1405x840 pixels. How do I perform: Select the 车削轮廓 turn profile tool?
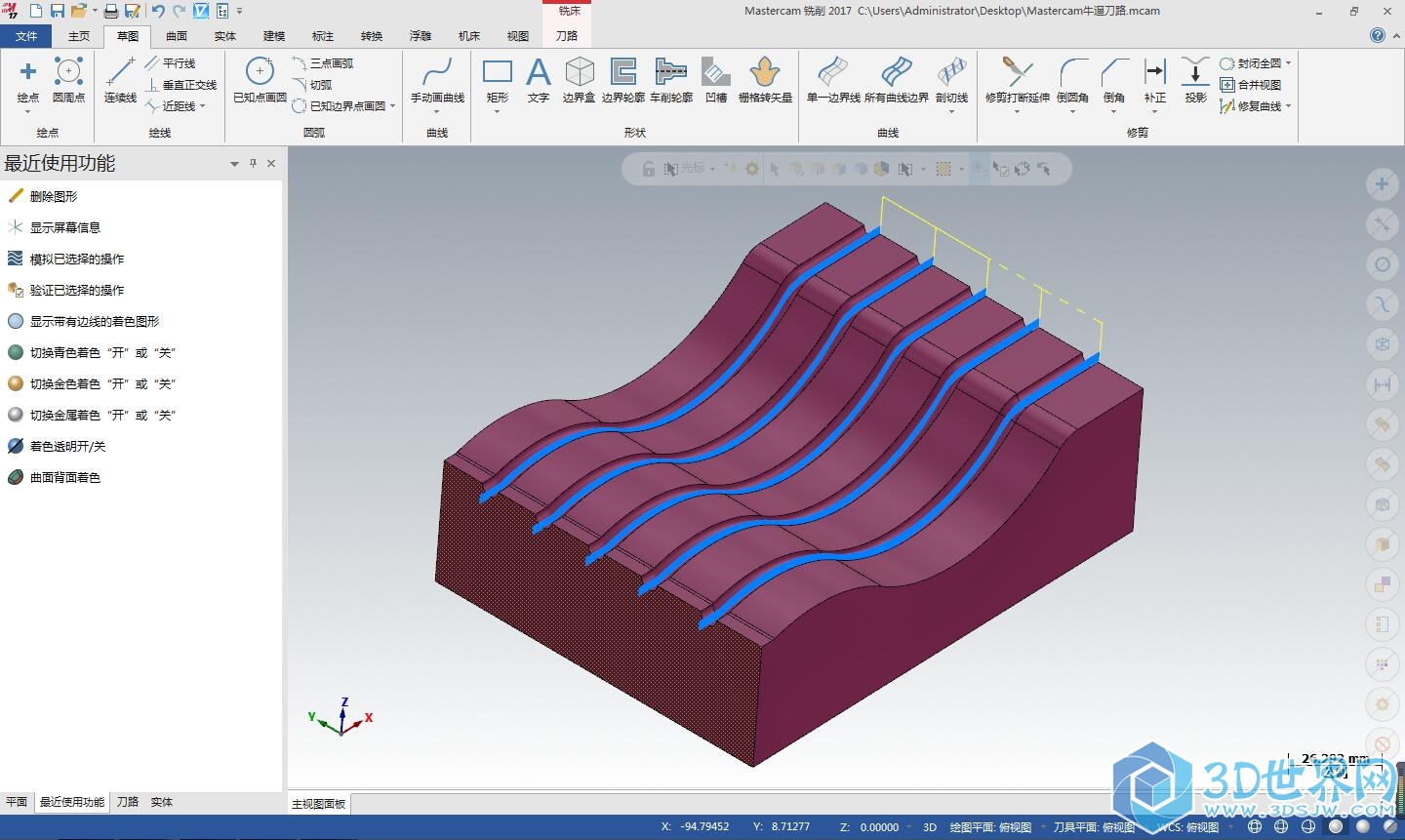click(x=671, y=78)
